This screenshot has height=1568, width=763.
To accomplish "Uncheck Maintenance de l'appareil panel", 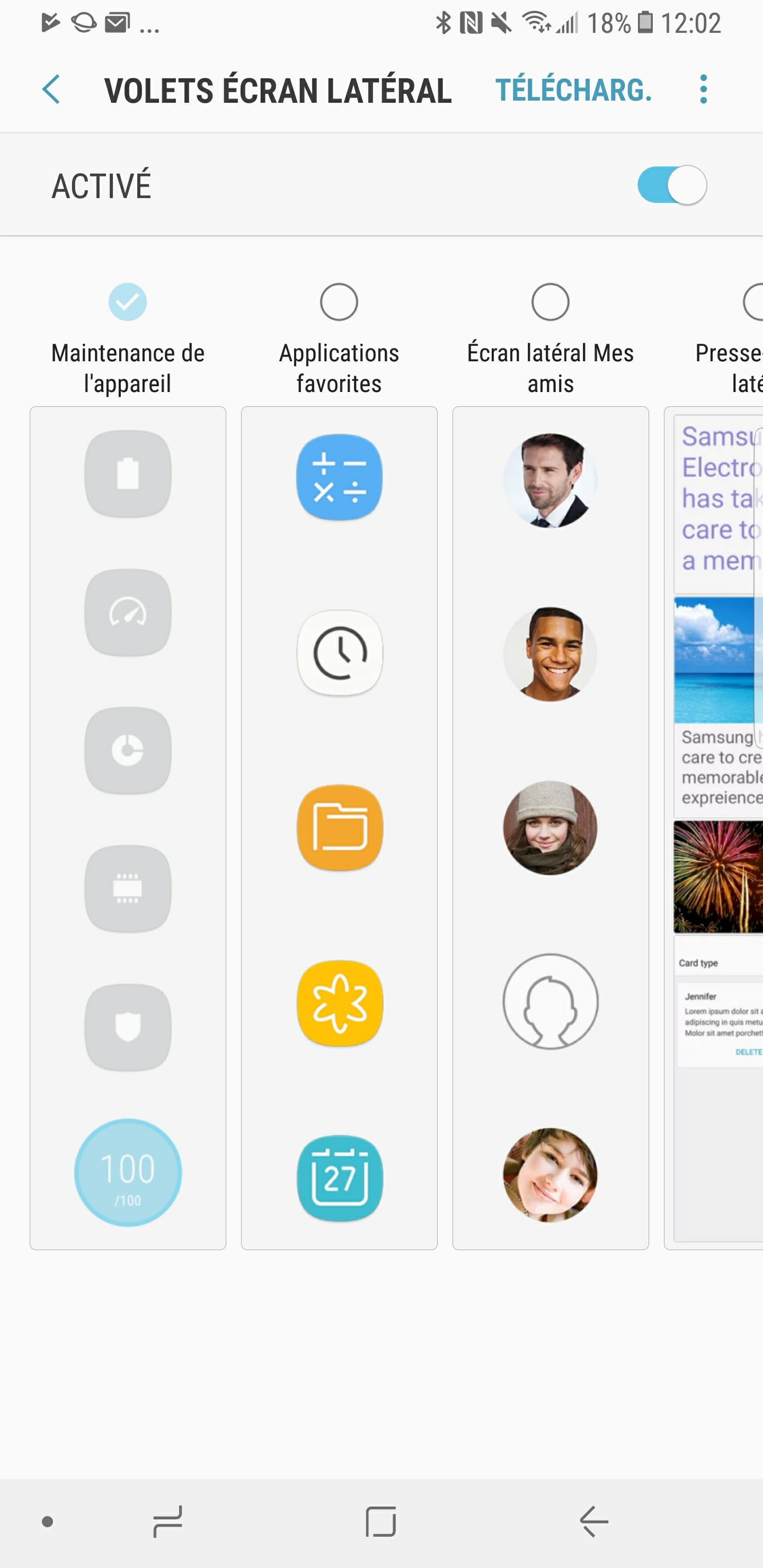I will pyautogui.click(x=128, y=302).
